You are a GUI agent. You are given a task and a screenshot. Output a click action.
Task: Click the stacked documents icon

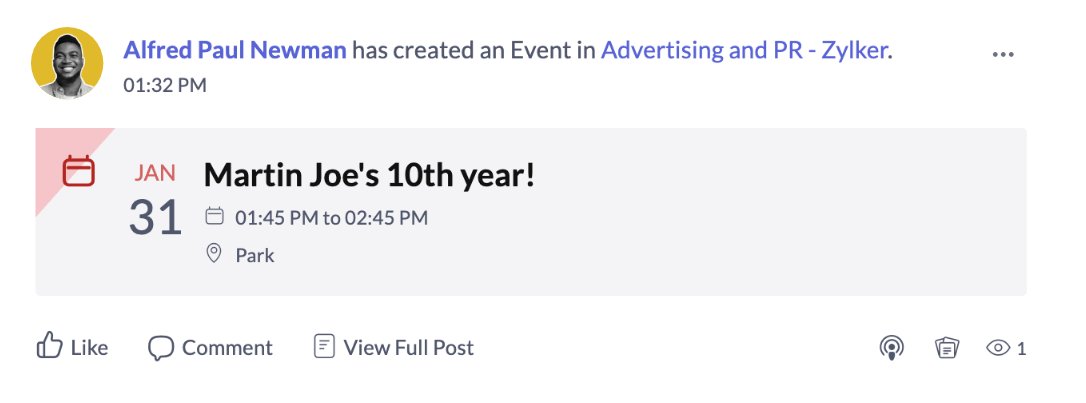click(946, 347)
